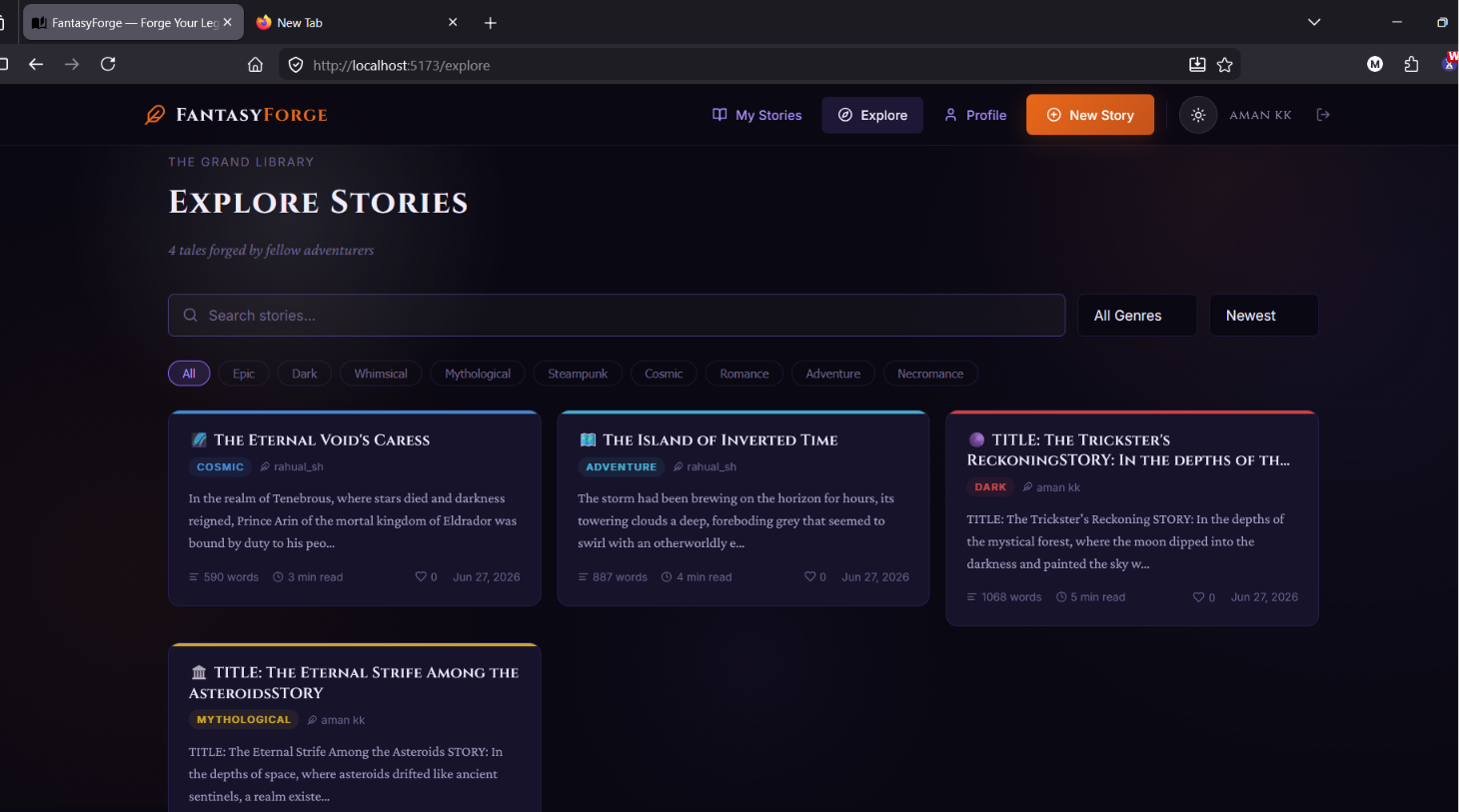Open browser home page icon
Screen dimensions: 1459x812
[256, 65]
